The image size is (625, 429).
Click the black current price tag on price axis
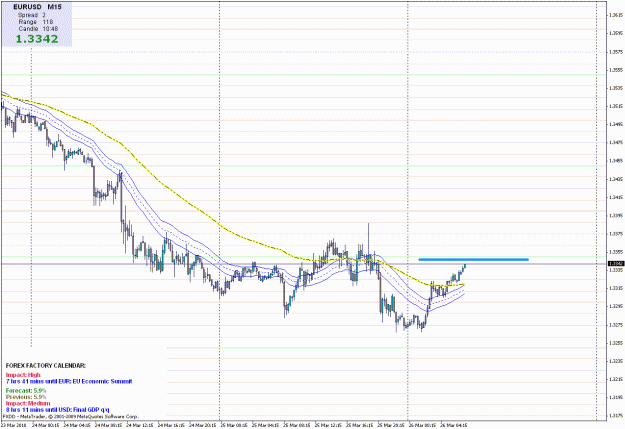point(616,264)
